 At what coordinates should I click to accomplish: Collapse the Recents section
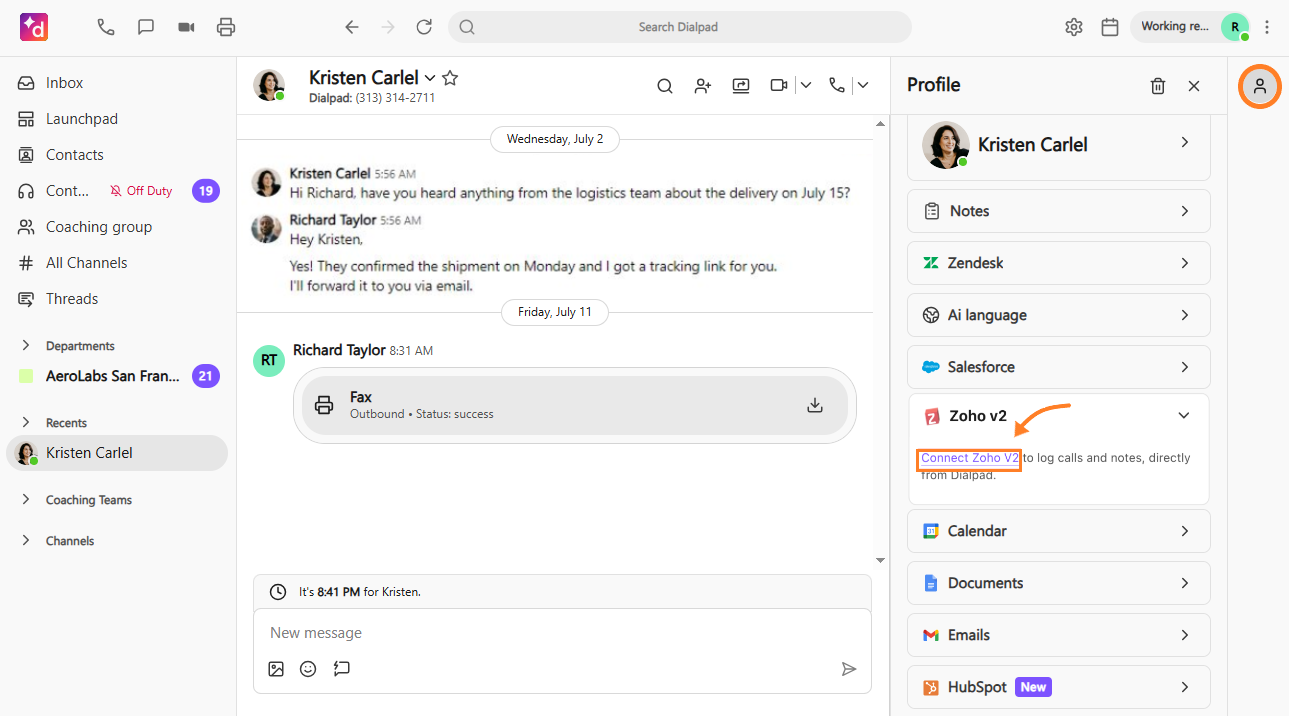pos(26,422)
